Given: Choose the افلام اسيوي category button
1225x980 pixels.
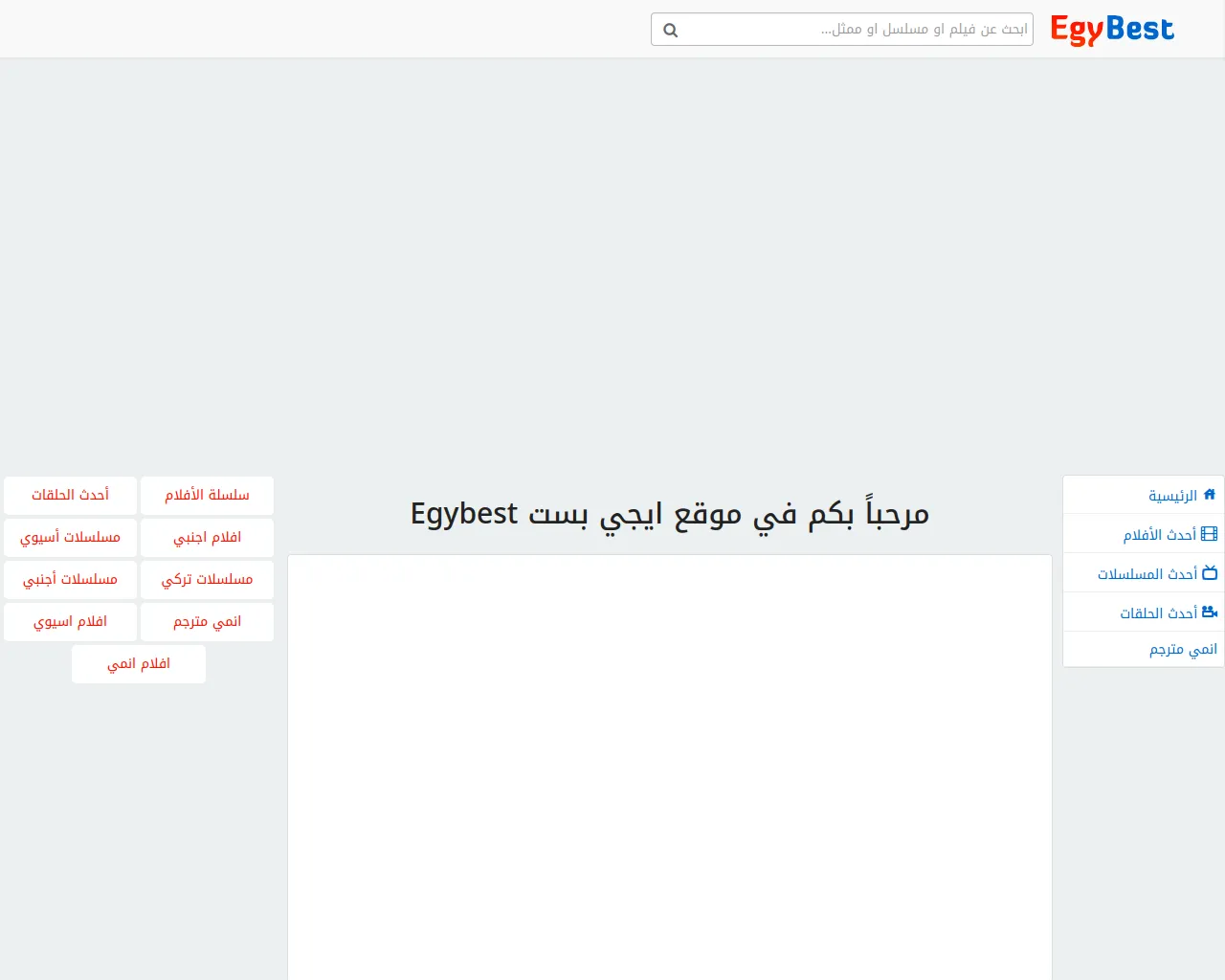Looking at the screenshot, I should click(x=70, y=621).
